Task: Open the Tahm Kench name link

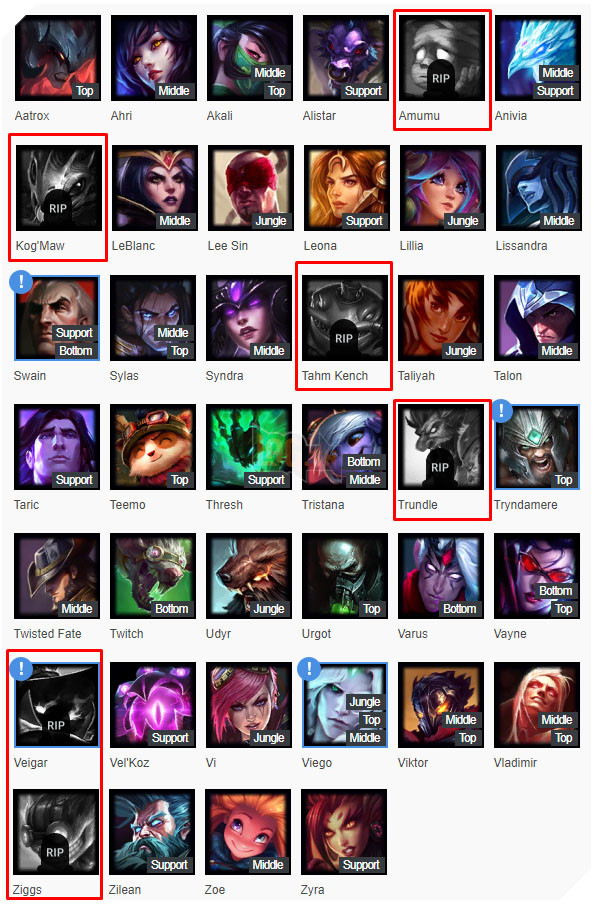Action: tap(335, 376)
